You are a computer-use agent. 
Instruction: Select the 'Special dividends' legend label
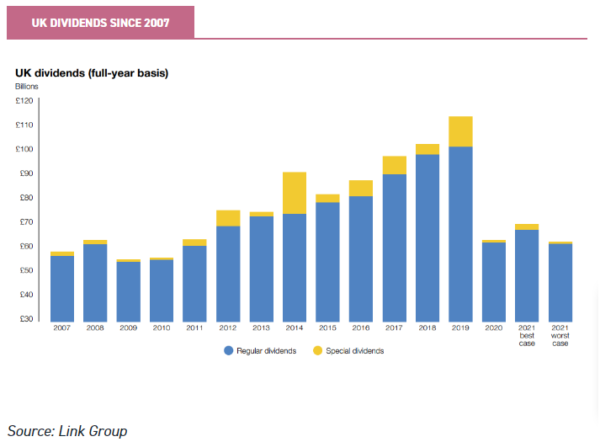point(355,351)
